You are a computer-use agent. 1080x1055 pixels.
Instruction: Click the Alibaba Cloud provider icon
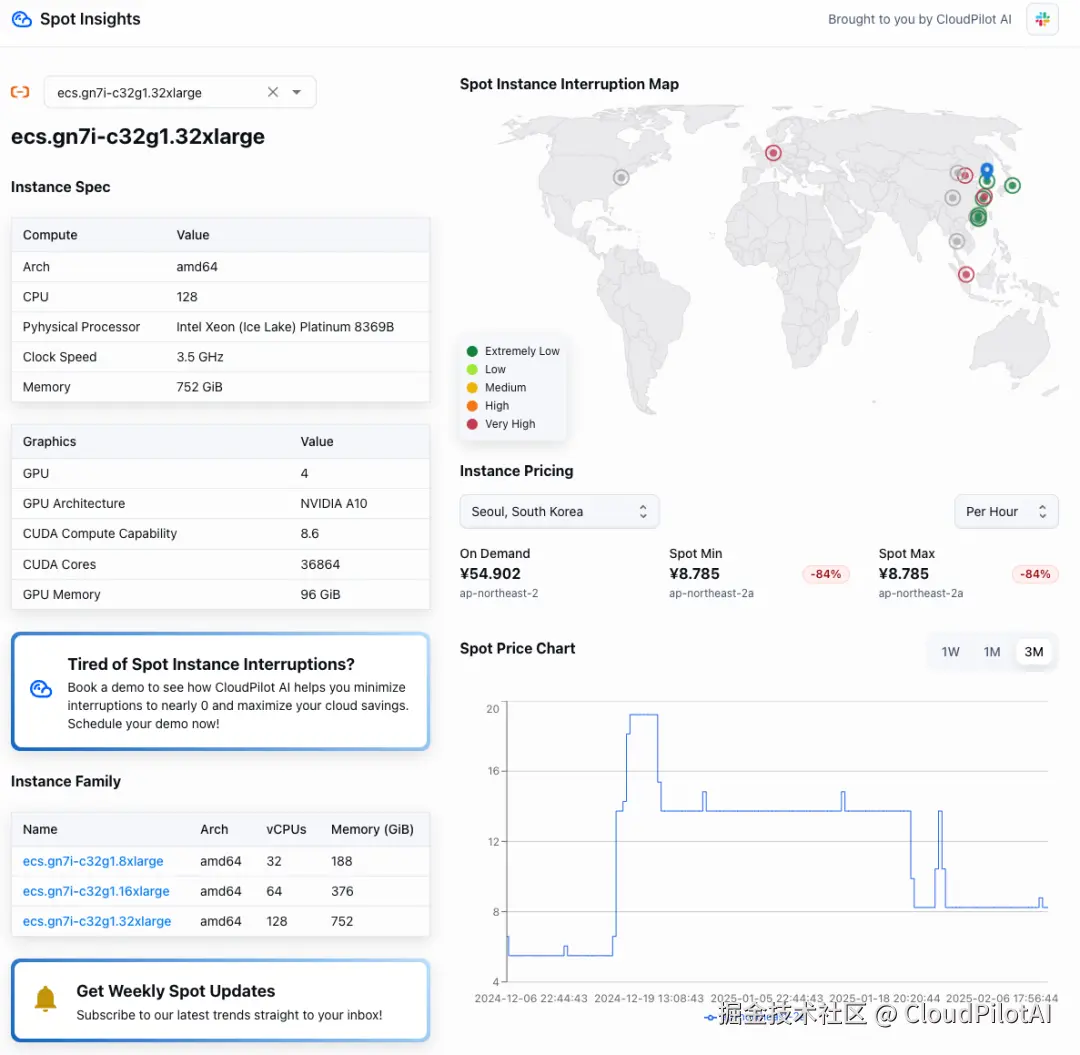click(20, 92)
